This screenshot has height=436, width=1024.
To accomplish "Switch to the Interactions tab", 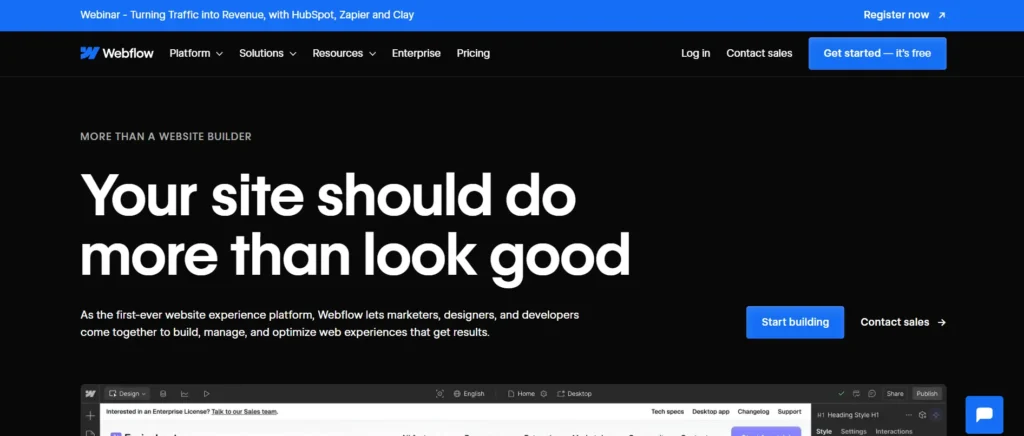I will tap(894, 431).
